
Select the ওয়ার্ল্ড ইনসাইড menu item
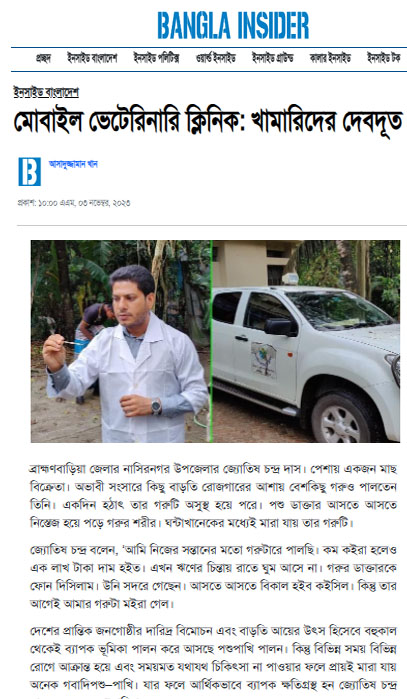[215, 58]
